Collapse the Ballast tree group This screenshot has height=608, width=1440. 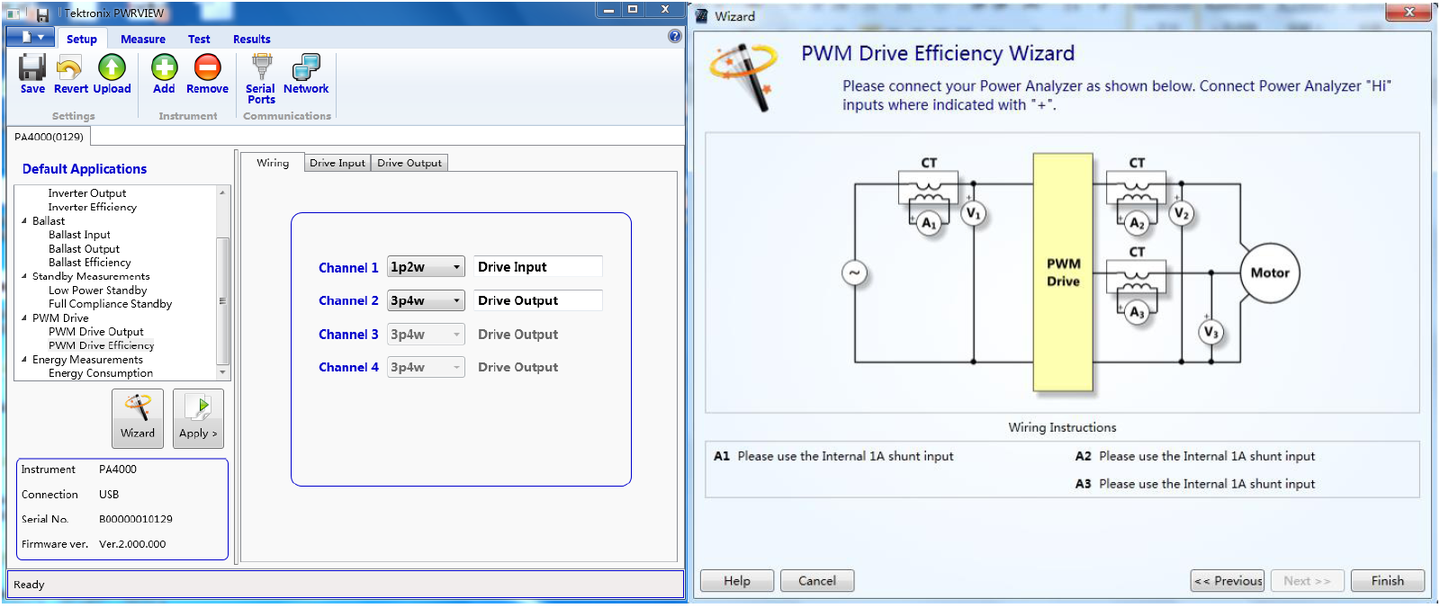pyautogui.click(x=24, y=221)
